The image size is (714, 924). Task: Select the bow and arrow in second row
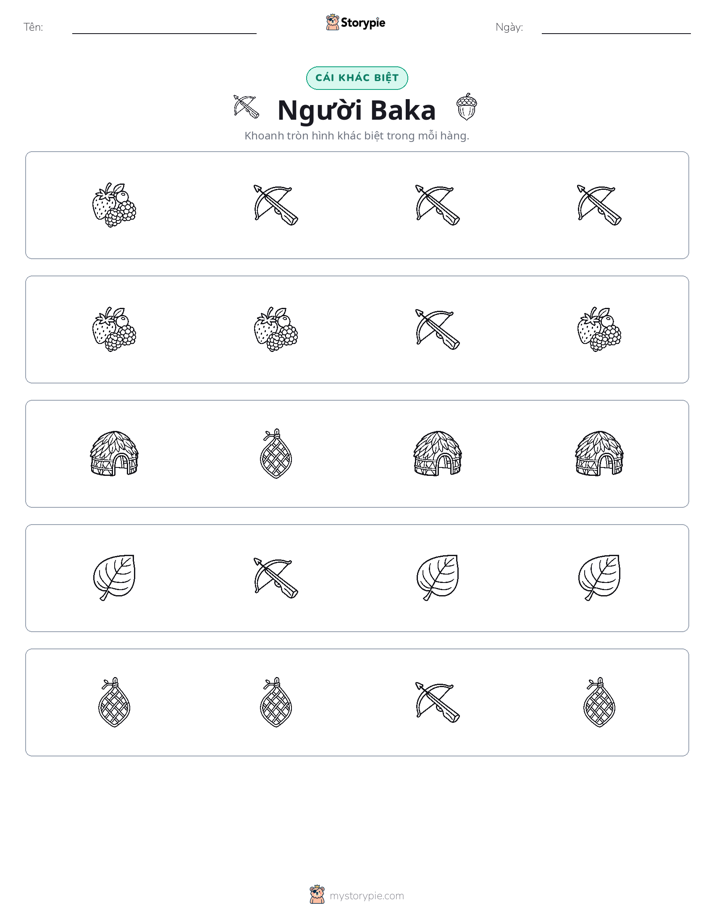pos(437,329)
